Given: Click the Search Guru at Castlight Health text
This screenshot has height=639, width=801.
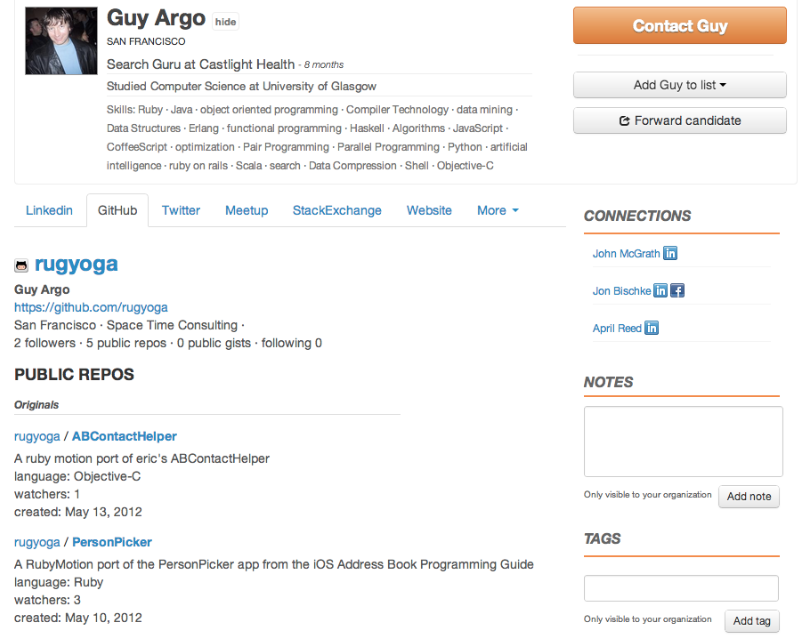Looking at the screenshot, I should point(201,64).
